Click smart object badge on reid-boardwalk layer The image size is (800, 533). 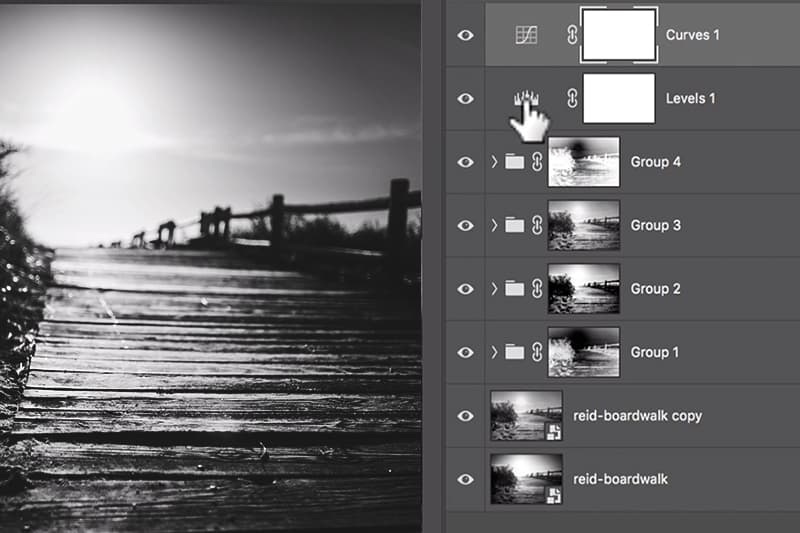[553, 495]
